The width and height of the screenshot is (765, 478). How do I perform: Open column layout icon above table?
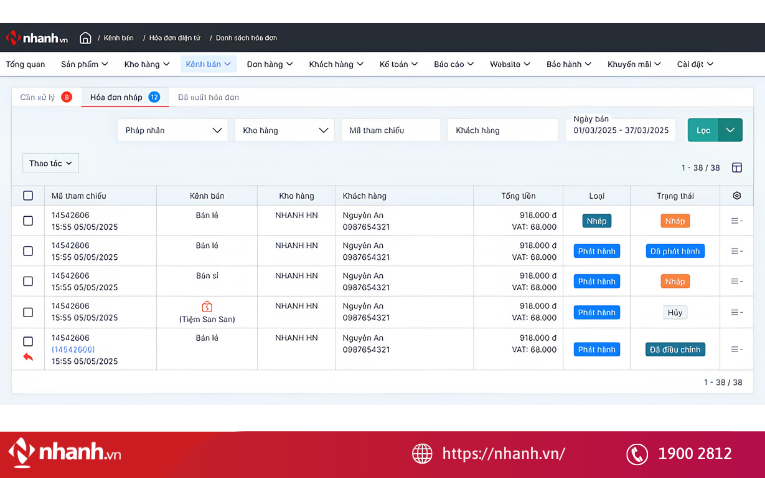tap(737, 168)
